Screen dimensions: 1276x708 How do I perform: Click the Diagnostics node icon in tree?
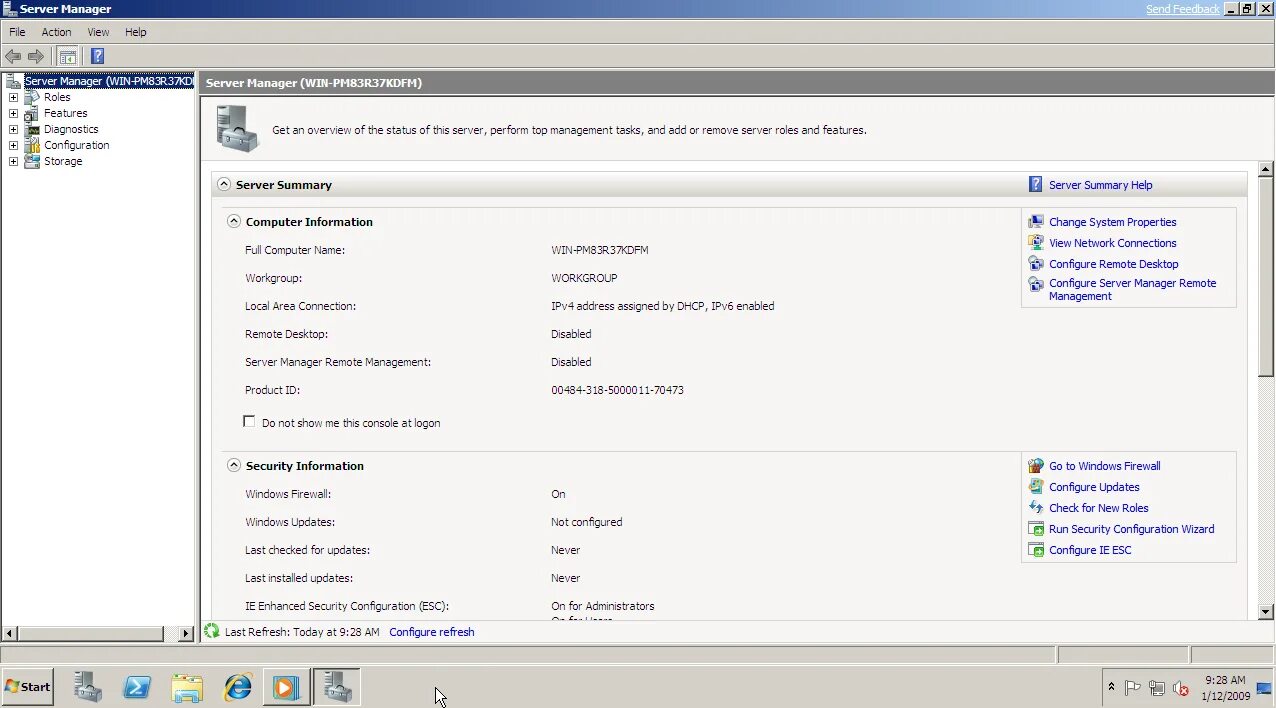(x=32, y=129)
